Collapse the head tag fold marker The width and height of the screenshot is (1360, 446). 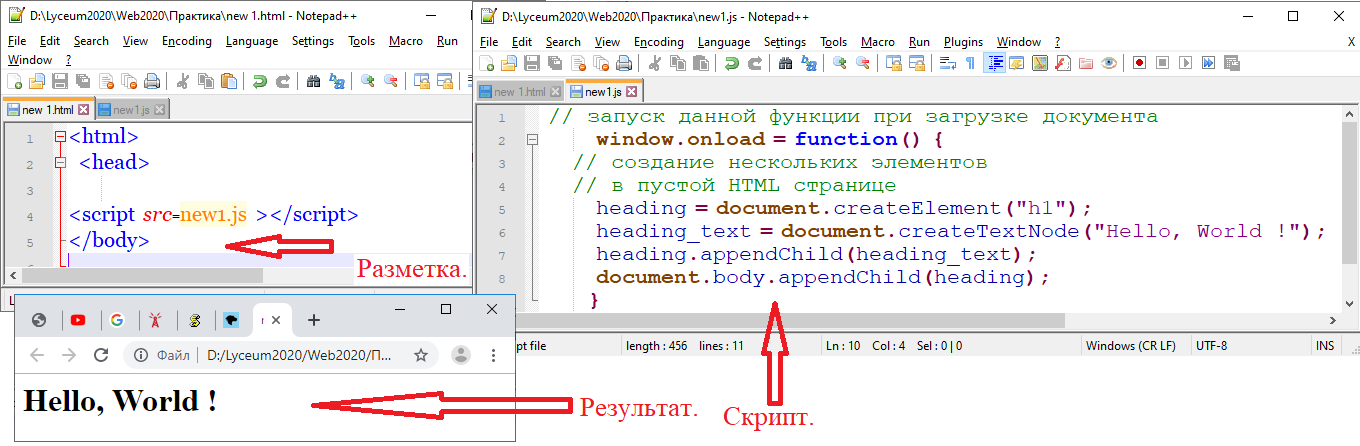coord(60,163)
